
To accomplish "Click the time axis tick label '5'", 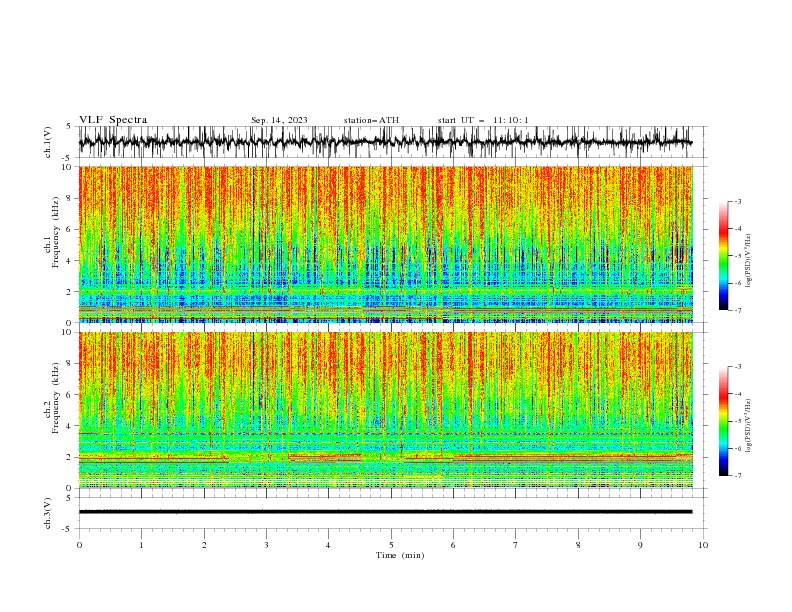I will tap(391, 545).
